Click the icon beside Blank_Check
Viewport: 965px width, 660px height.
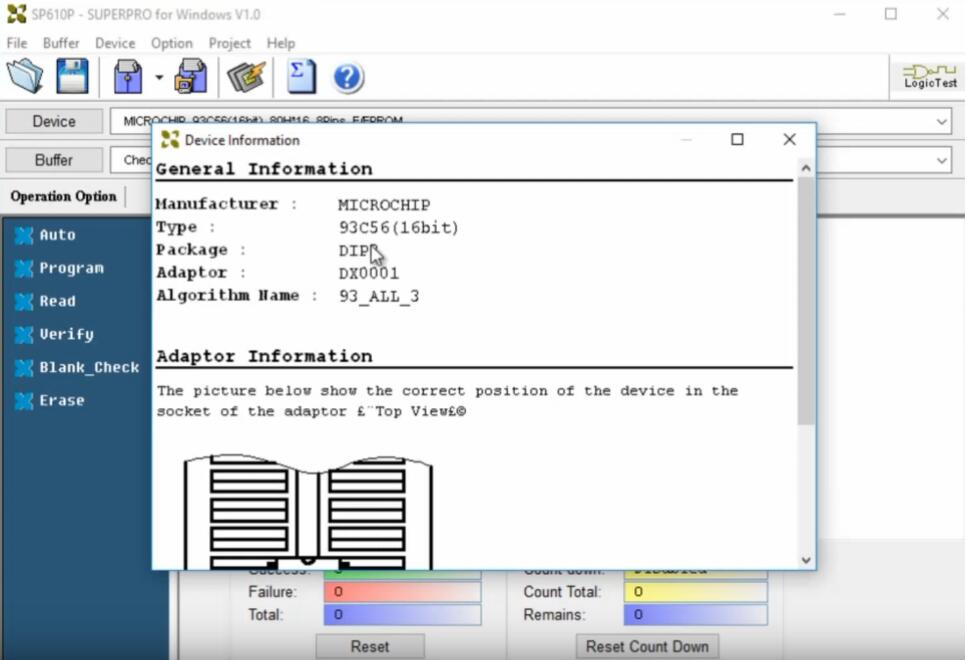(24, 368)
